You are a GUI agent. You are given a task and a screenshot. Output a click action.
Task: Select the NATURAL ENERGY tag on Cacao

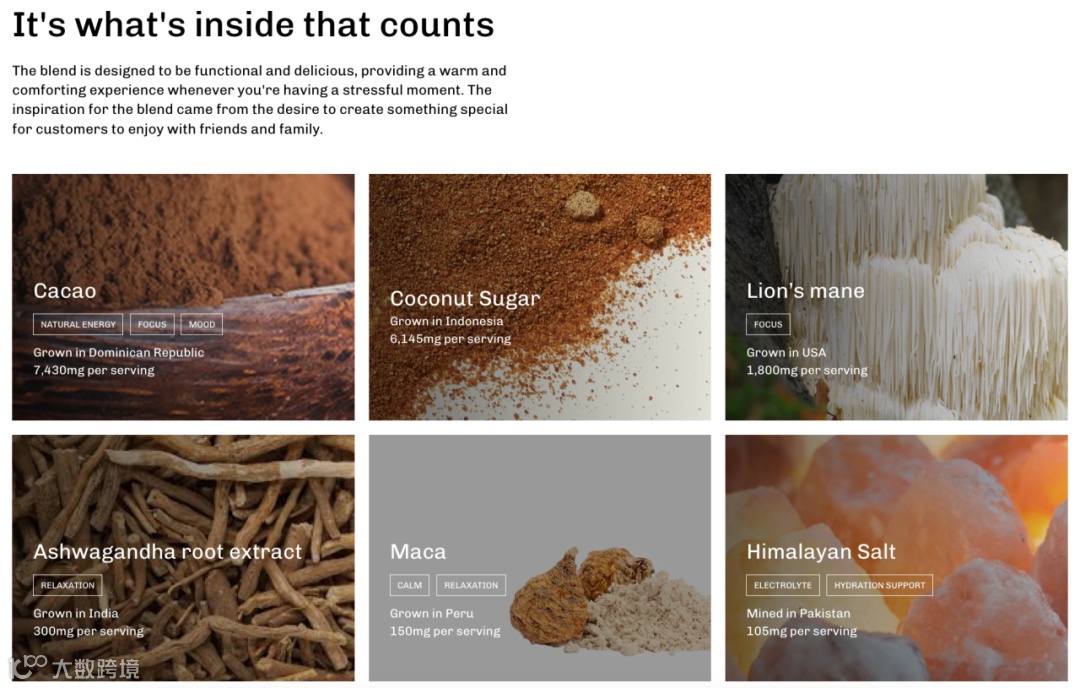78,324
